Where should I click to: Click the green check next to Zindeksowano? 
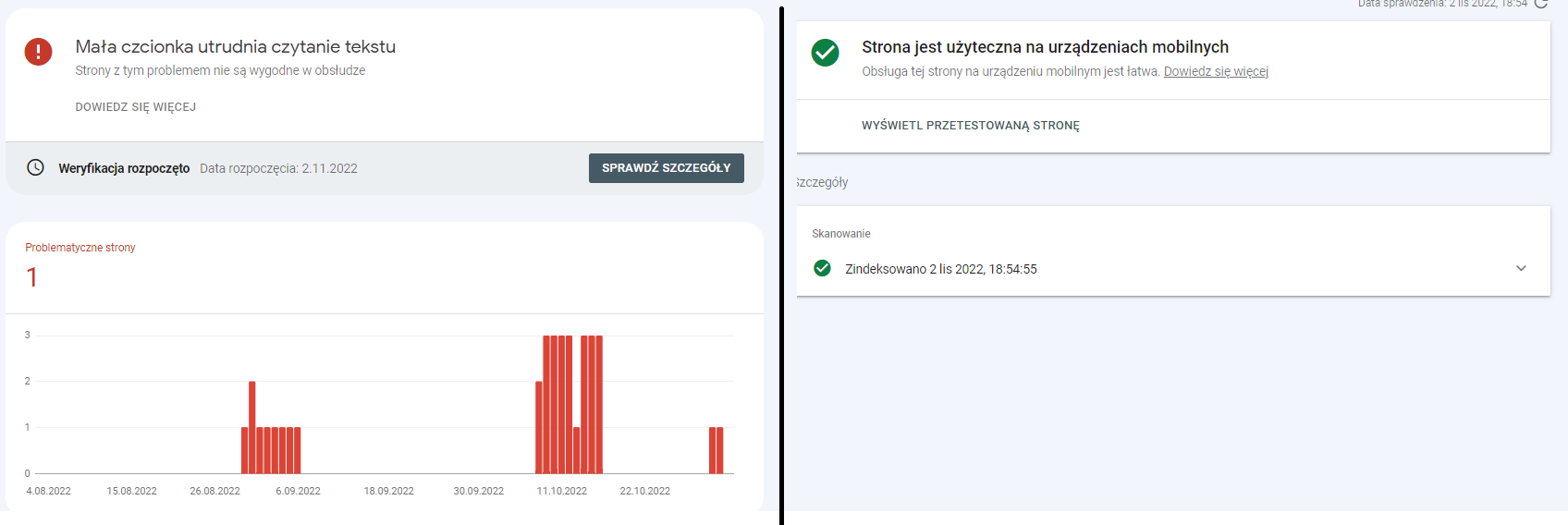point(822,268)
